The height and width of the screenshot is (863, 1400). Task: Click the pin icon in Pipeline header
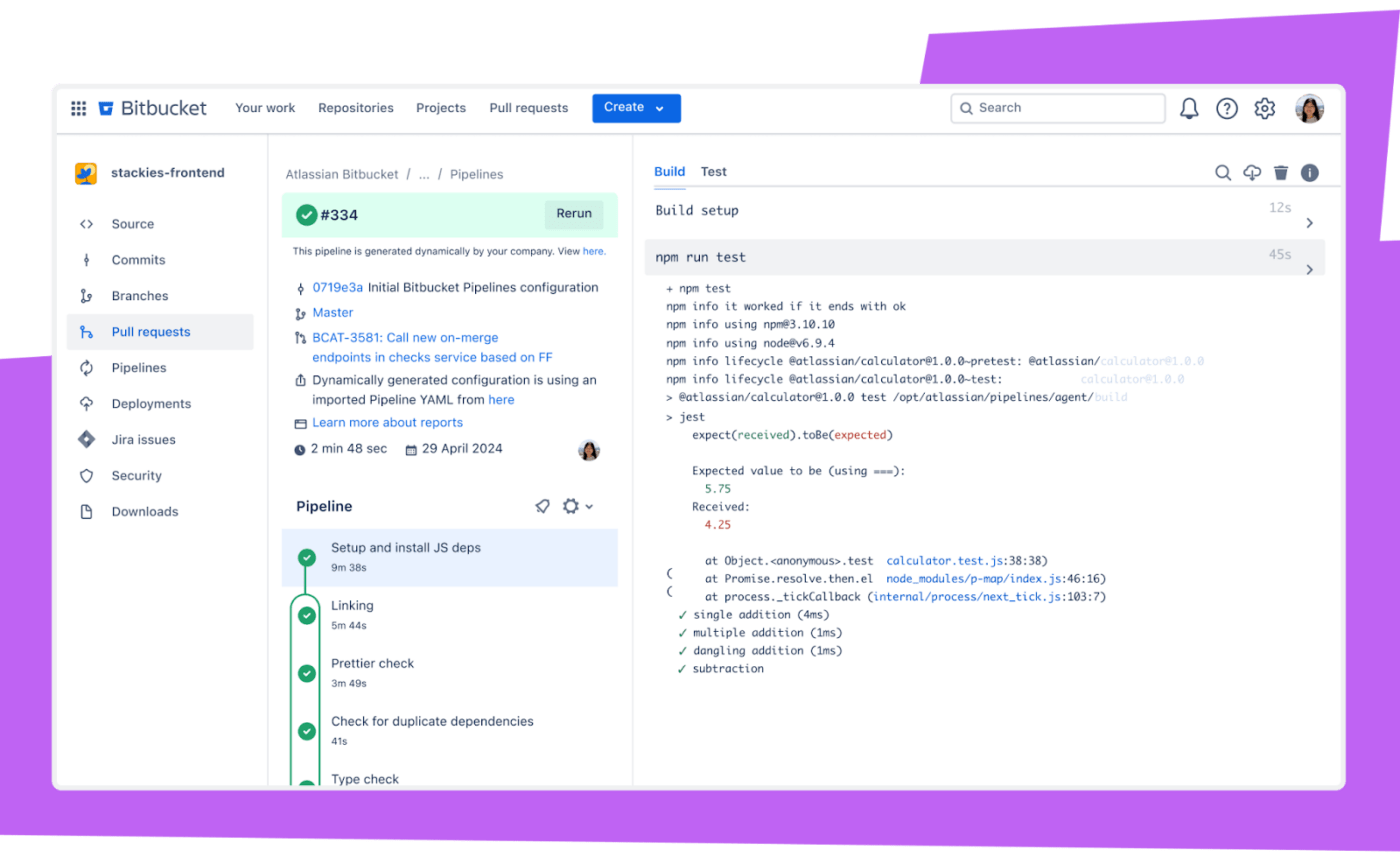coord(542,507)
